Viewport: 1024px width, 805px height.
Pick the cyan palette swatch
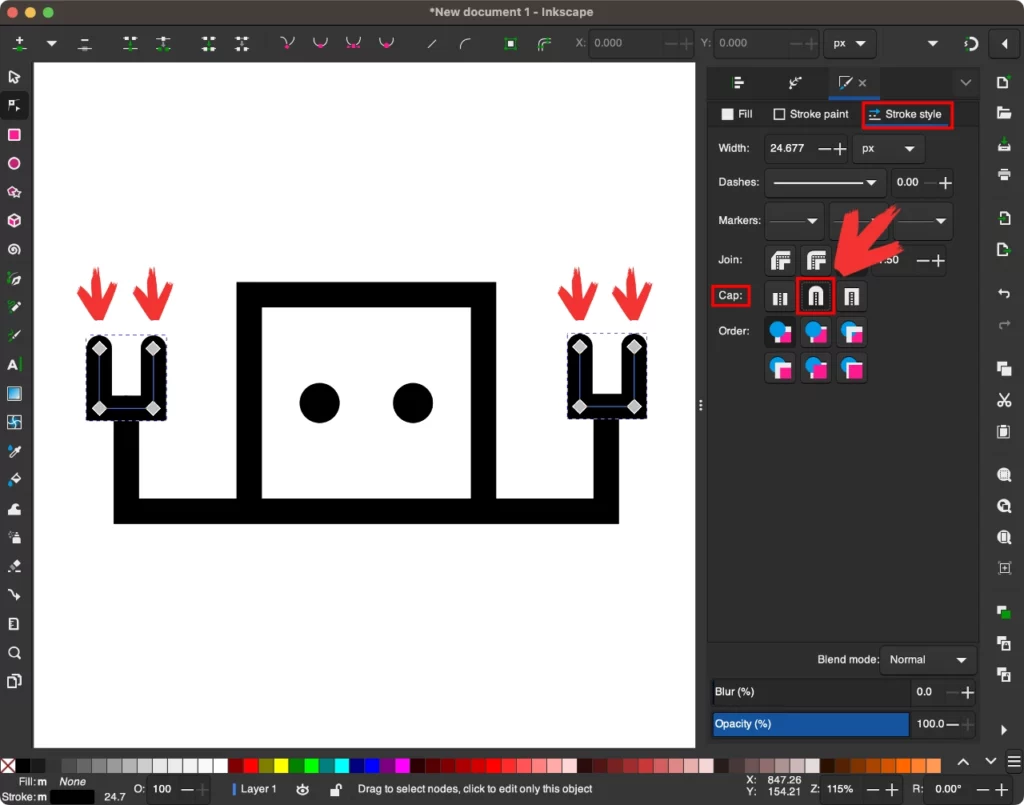(x=341, y=765)
